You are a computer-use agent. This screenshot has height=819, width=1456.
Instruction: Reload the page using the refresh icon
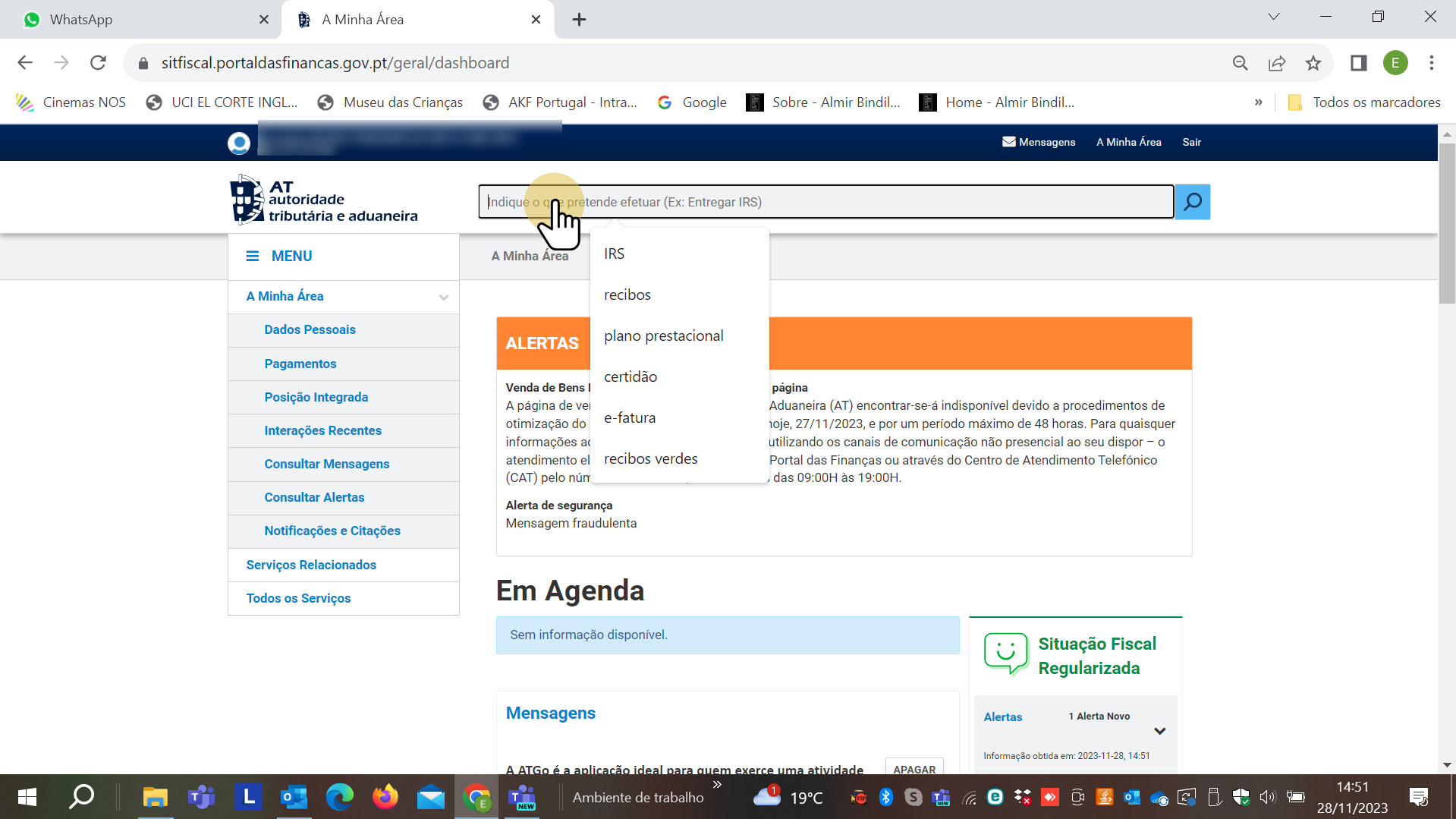click(98, 63)
